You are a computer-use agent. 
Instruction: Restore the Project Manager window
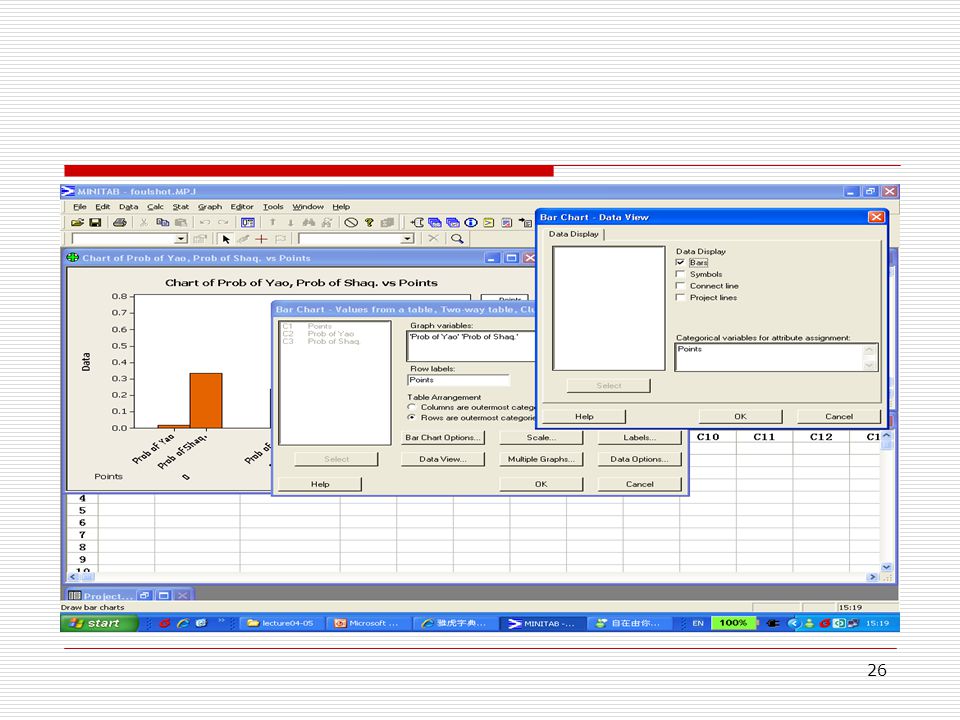(x=144, y=595)
